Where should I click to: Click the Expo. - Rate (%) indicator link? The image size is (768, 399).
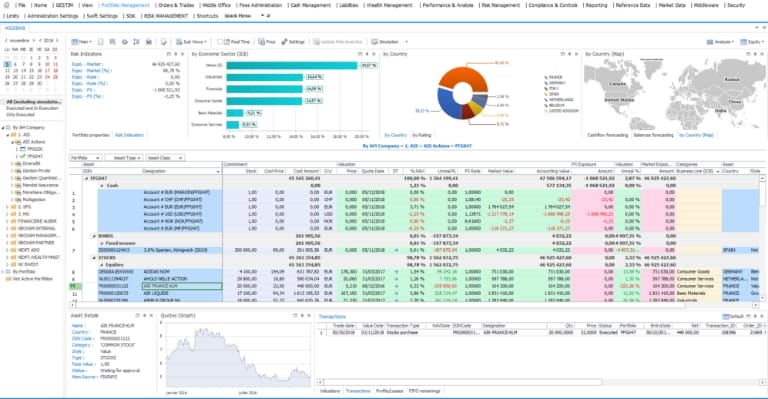coord(90,83)
